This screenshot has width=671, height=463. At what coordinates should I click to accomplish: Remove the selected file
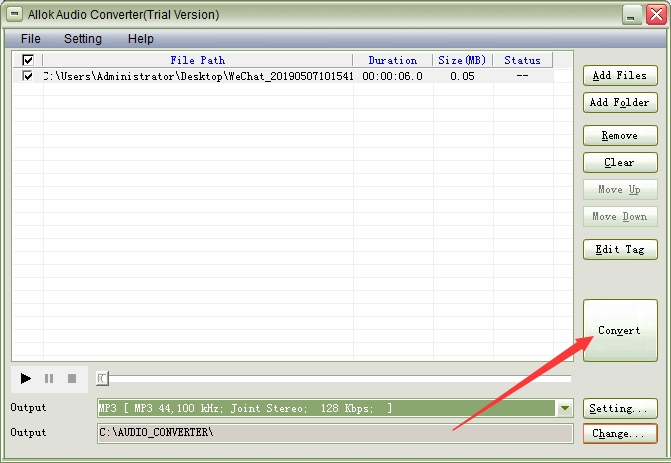click(x=620, y=136)
